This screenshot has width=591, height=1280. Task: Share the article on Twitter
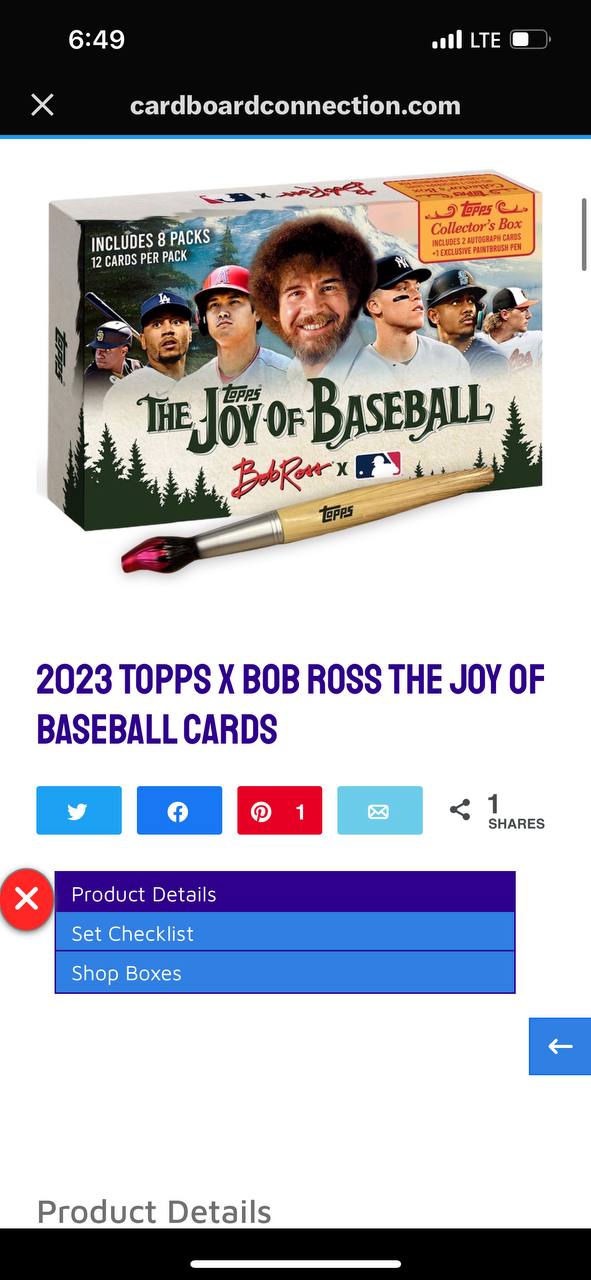coord(79,811)
